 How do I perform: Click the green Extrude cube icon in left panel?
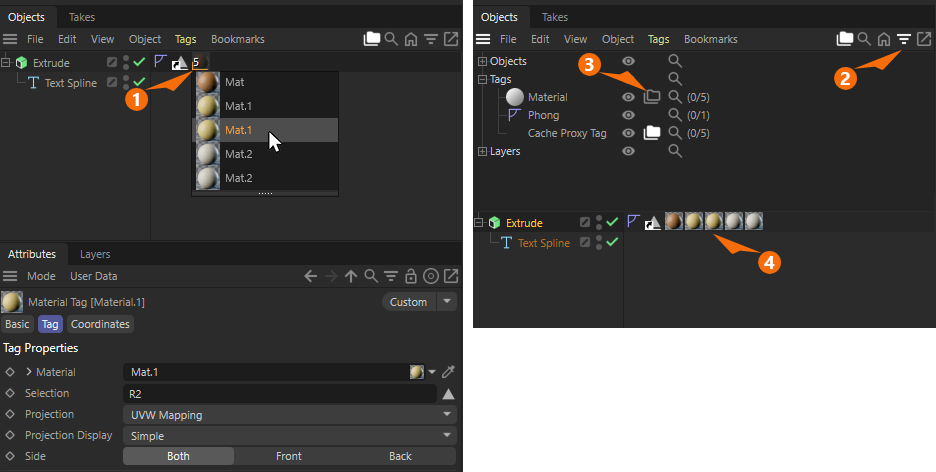pos(21,63)
